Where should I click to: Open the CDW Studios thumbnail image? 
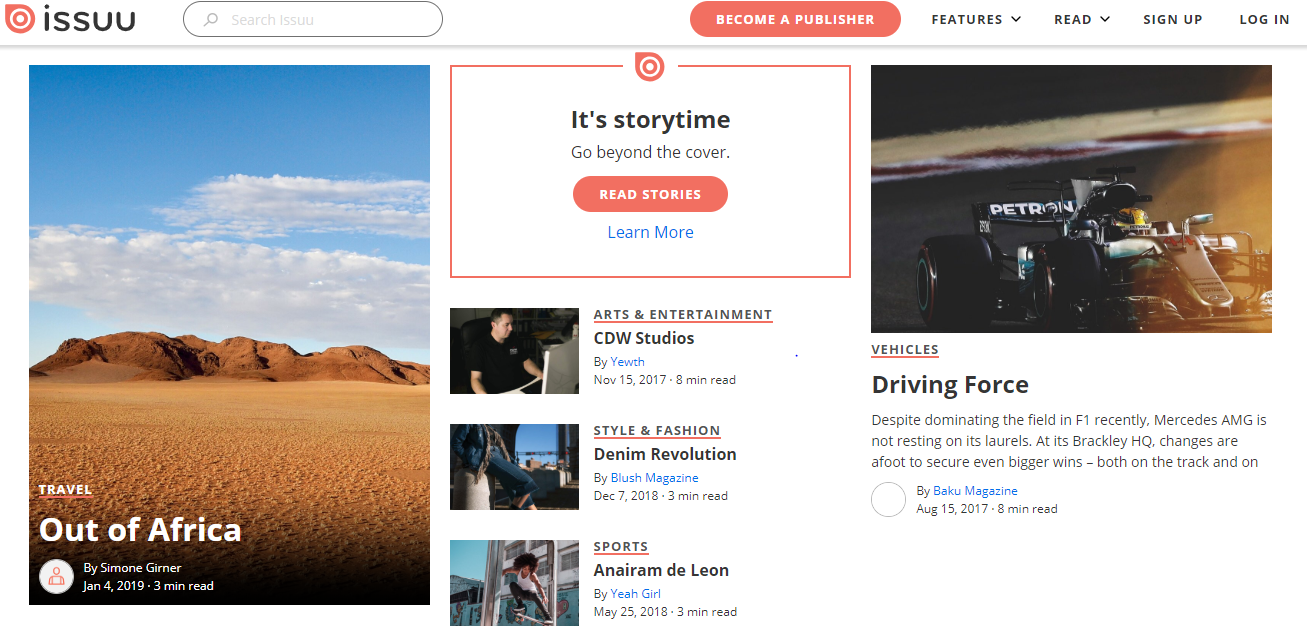click(x=514, y=351)
